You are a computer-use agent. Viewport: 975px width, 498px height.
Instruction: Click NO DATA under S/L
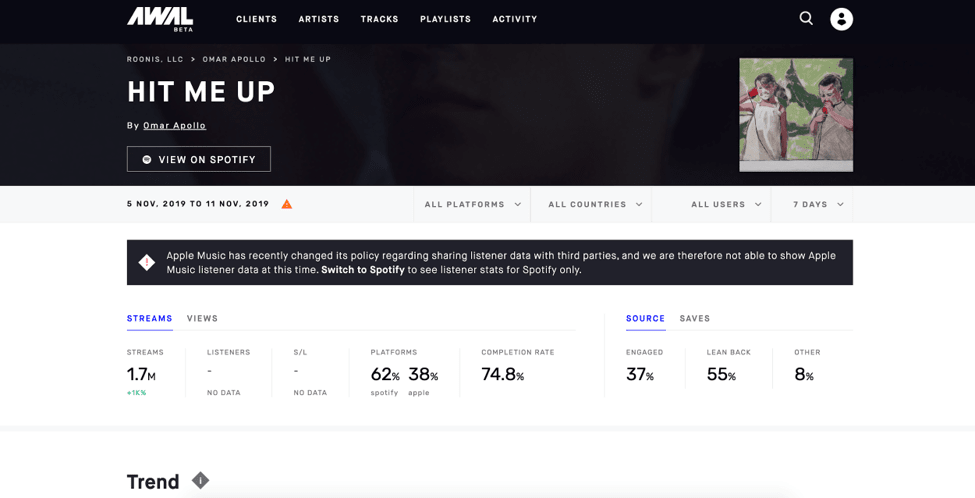pos(310,393)
